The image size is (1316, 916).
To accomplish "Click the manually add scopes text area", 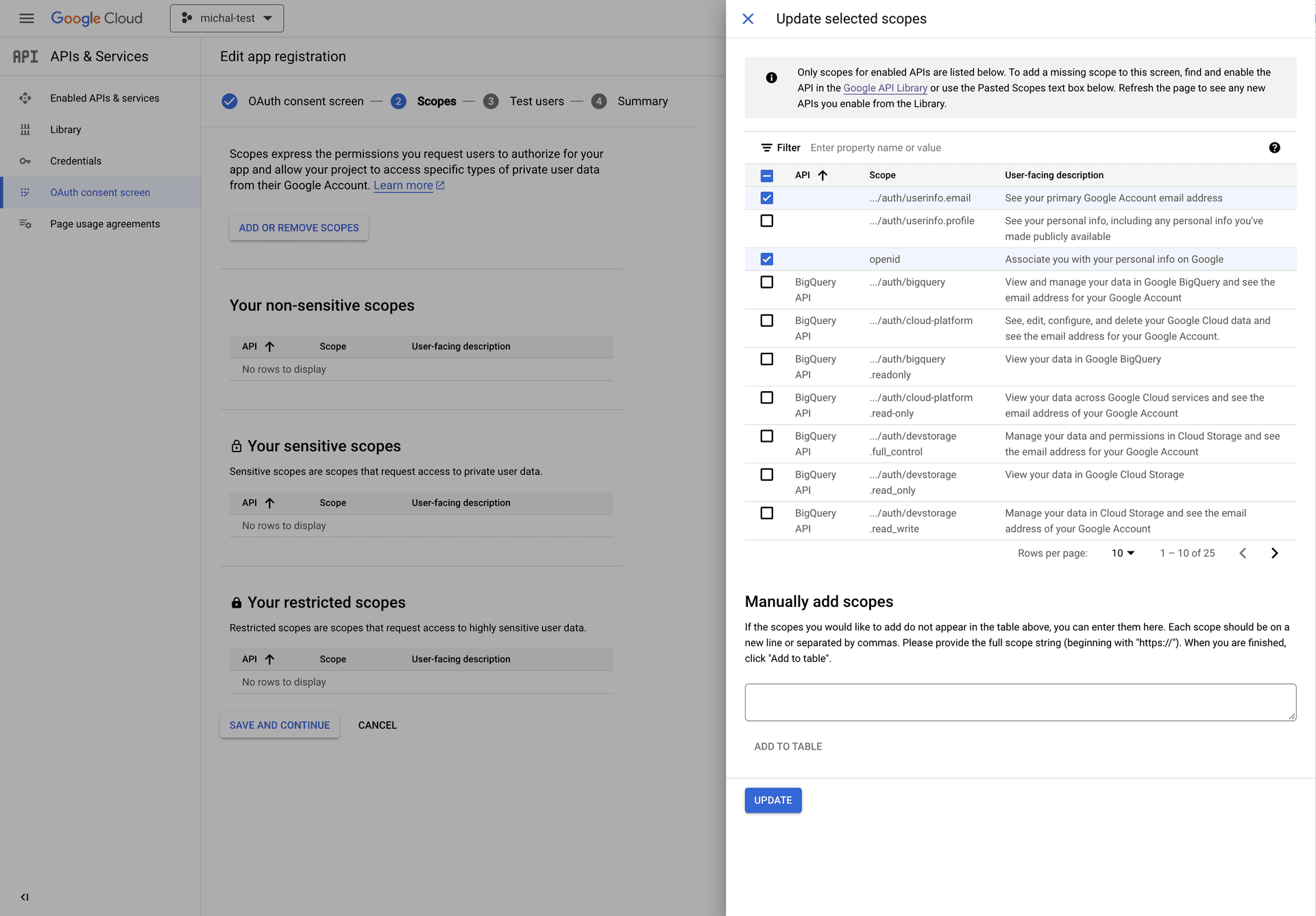I will coord(1020,702).
